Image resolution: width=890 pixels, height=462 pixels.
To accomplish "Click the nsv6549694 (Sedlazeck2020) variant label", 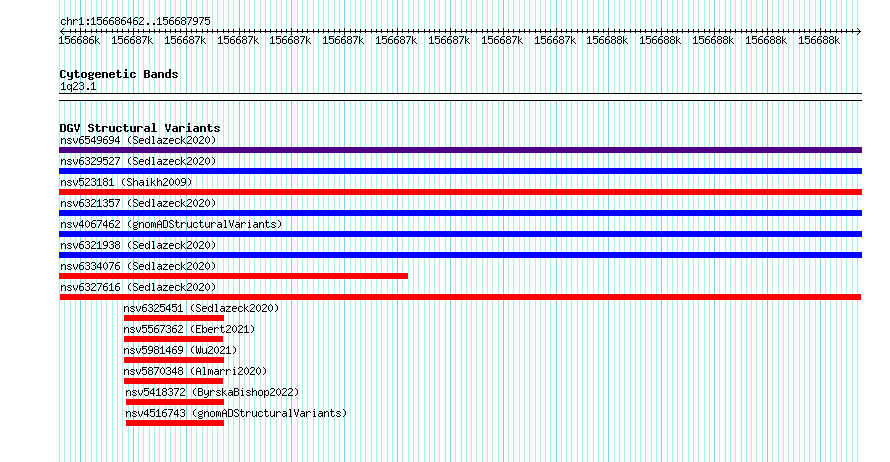I will 138,140.
